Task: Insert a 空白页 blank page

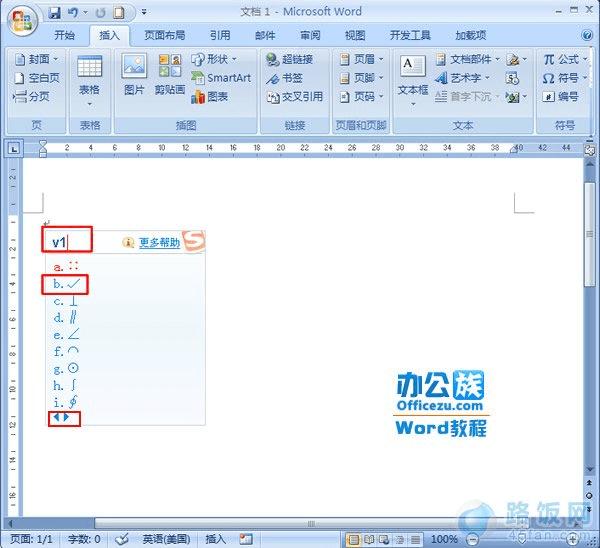Action: (37, 78)
